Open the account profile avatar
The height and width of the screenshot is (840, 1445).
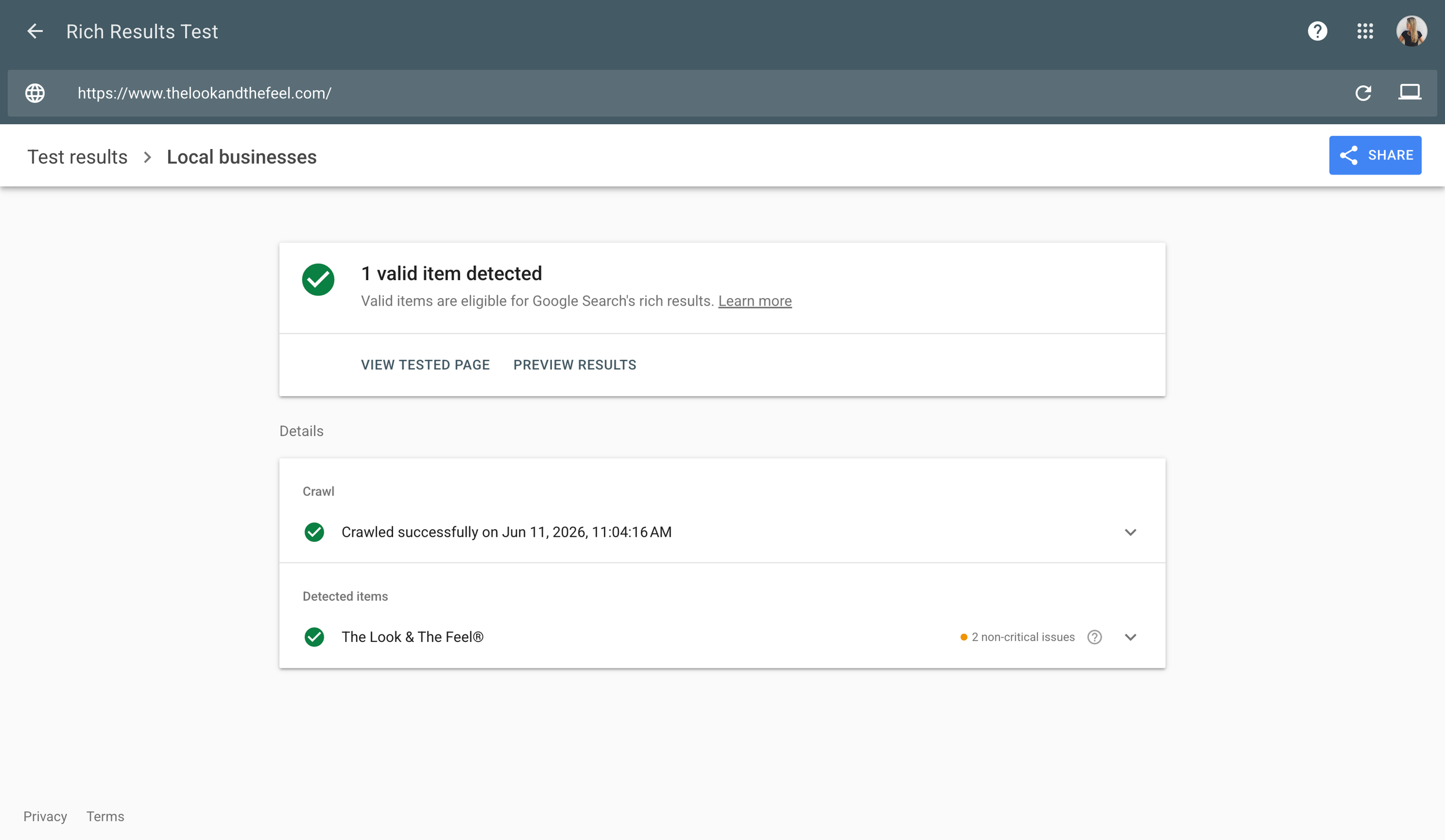click(1411, 31)
